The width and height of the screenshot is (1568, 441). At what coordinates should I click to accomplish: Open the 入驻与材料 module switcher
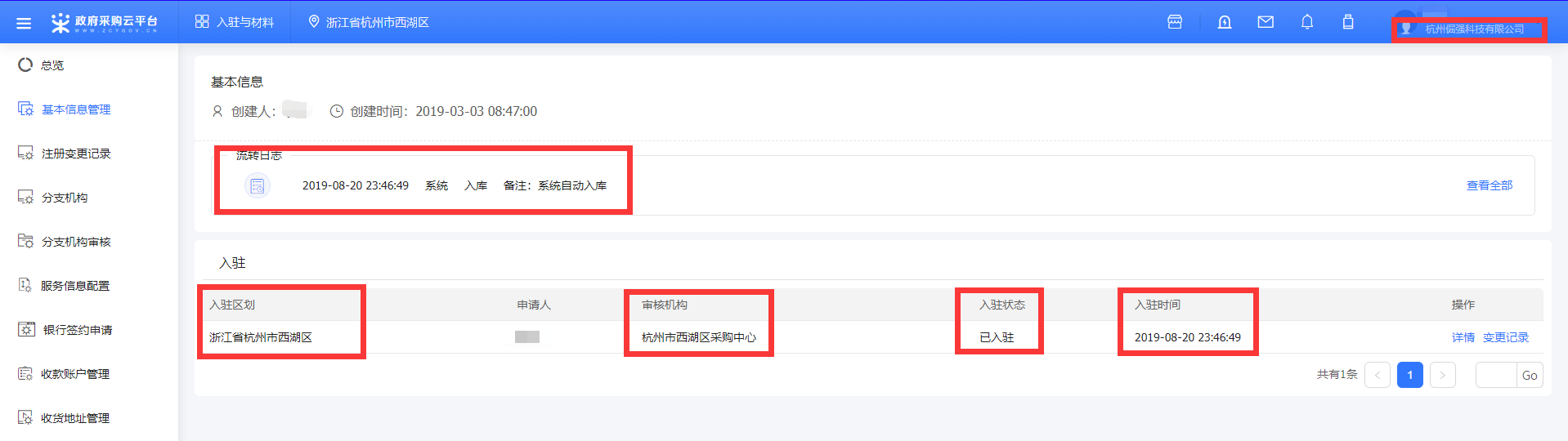tap(235, 22)
